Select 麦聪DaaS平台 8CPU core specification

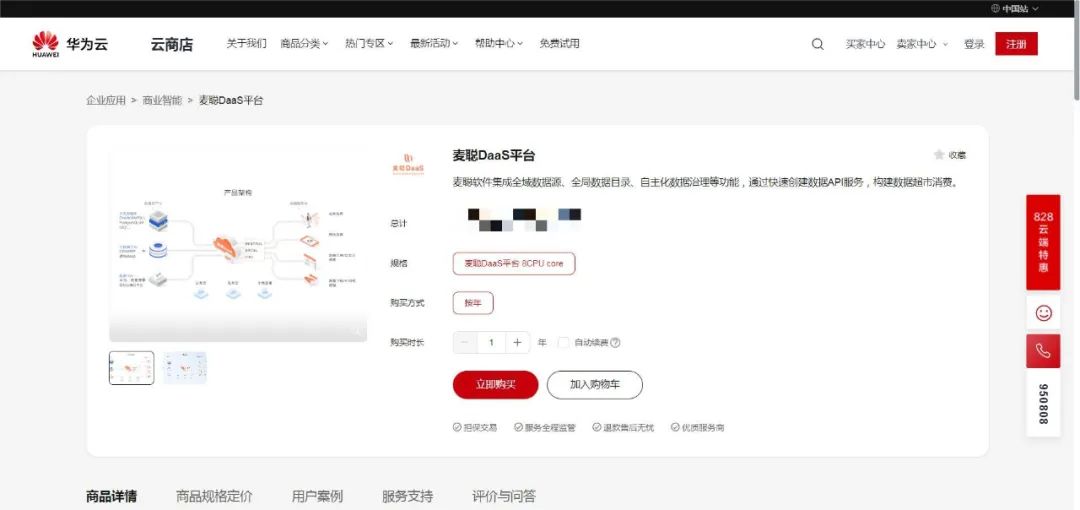click(514, 263)
